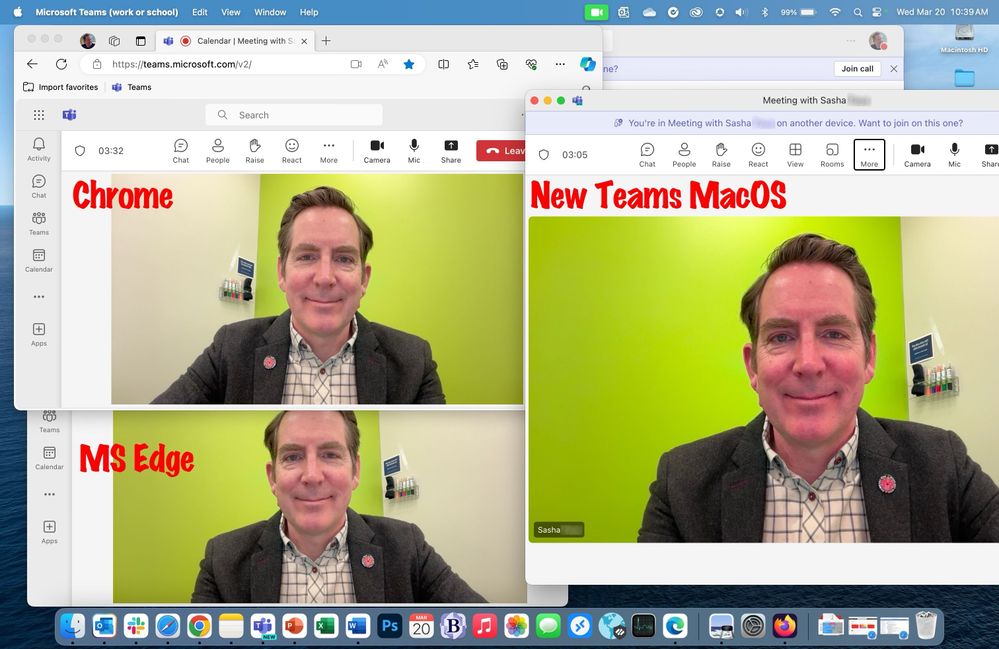Screen dimensions: 999x649
Task: Open People panel in browser Teams meeting
Action: [217, 152]
